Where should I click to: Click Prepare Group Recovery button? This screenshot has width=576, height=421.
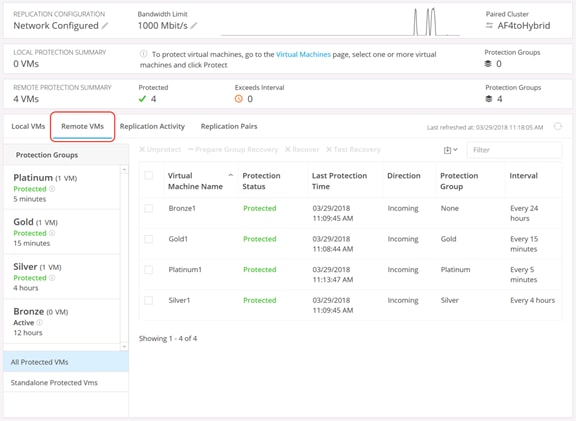pos(233,150)
